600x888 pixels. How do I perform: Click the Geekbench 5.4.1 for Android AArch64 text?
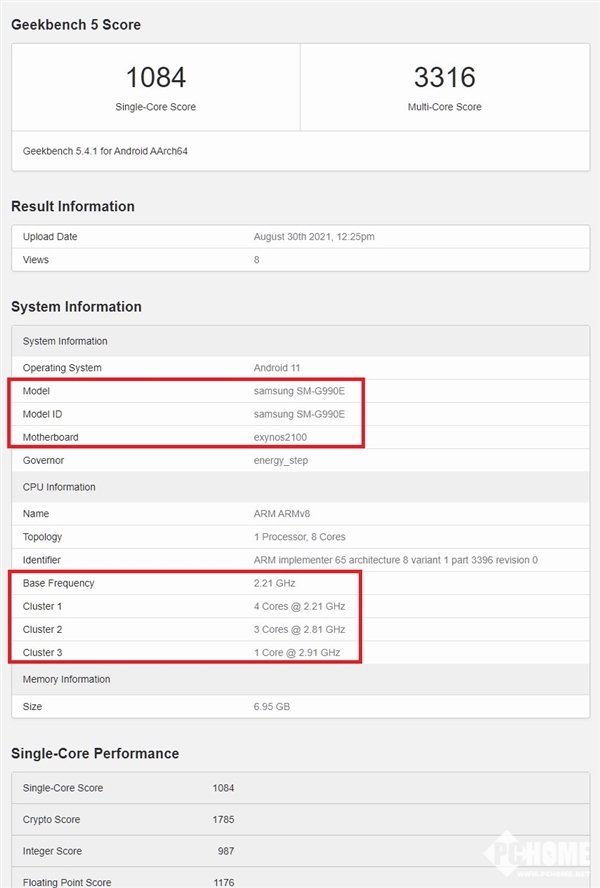(105, 151)
